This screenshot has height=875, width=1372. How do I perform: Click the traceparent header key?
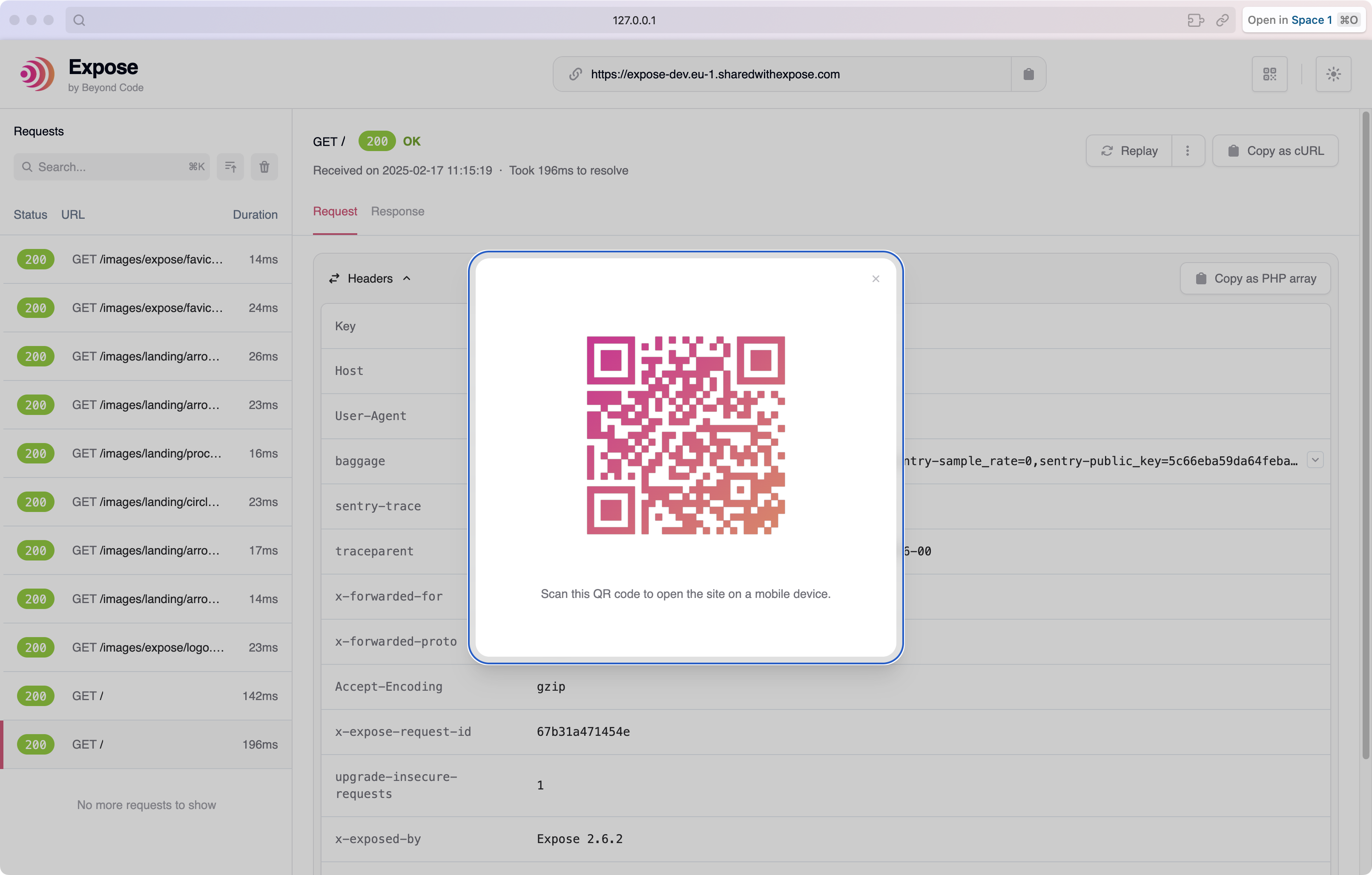point(374,551)
